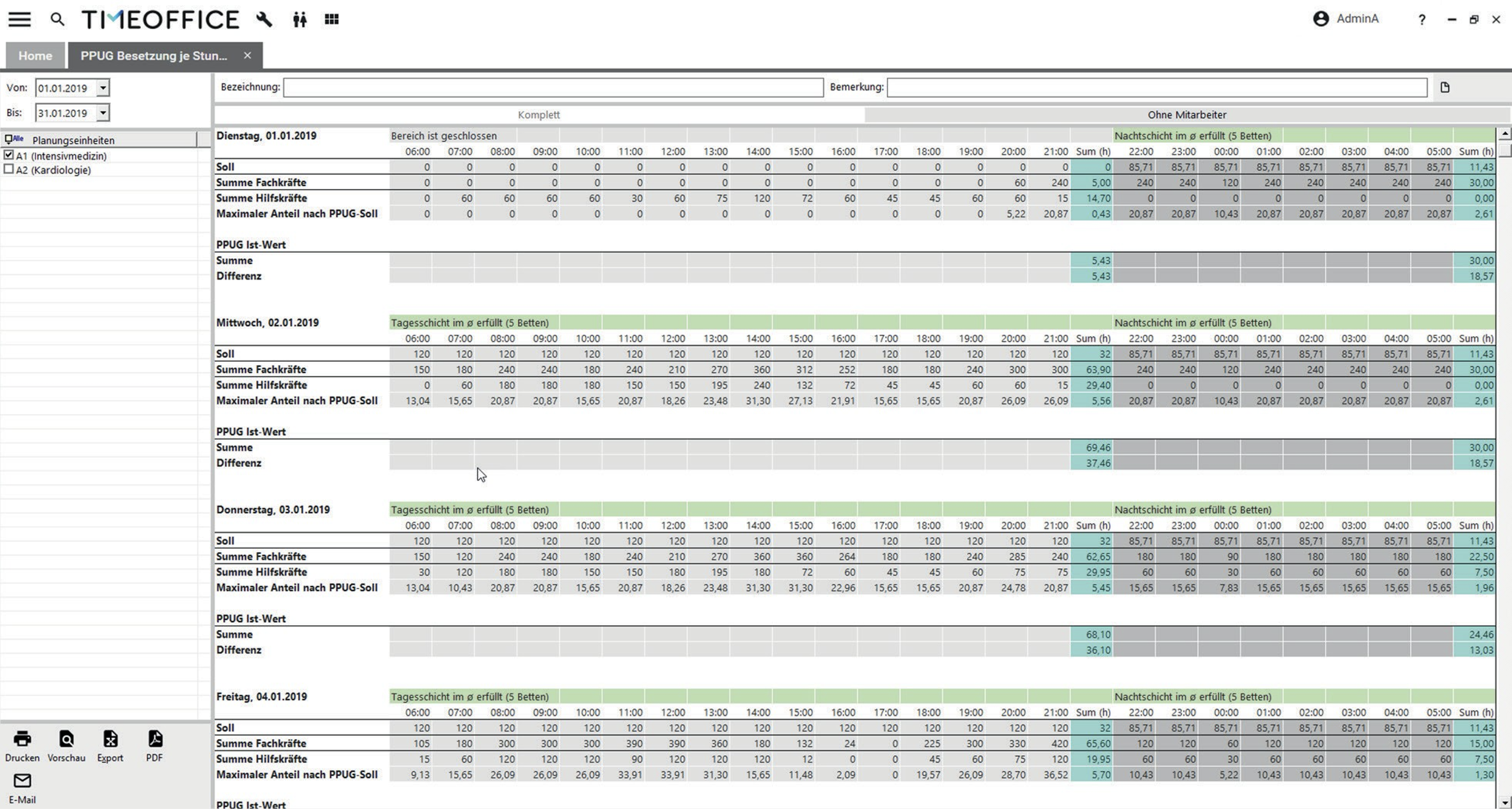Click the Drucken printer icon
The width and height of the screenshot is (1512, 809).
(x=22, y=739)
